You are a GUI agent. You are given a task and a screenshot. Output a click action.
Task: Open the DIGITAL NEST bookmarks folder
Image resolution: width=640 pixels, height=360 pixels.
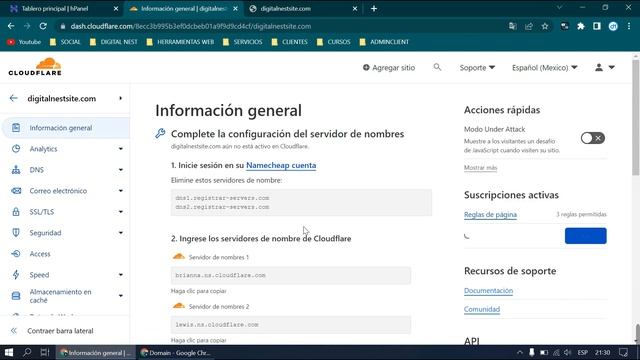coord(113,42)
